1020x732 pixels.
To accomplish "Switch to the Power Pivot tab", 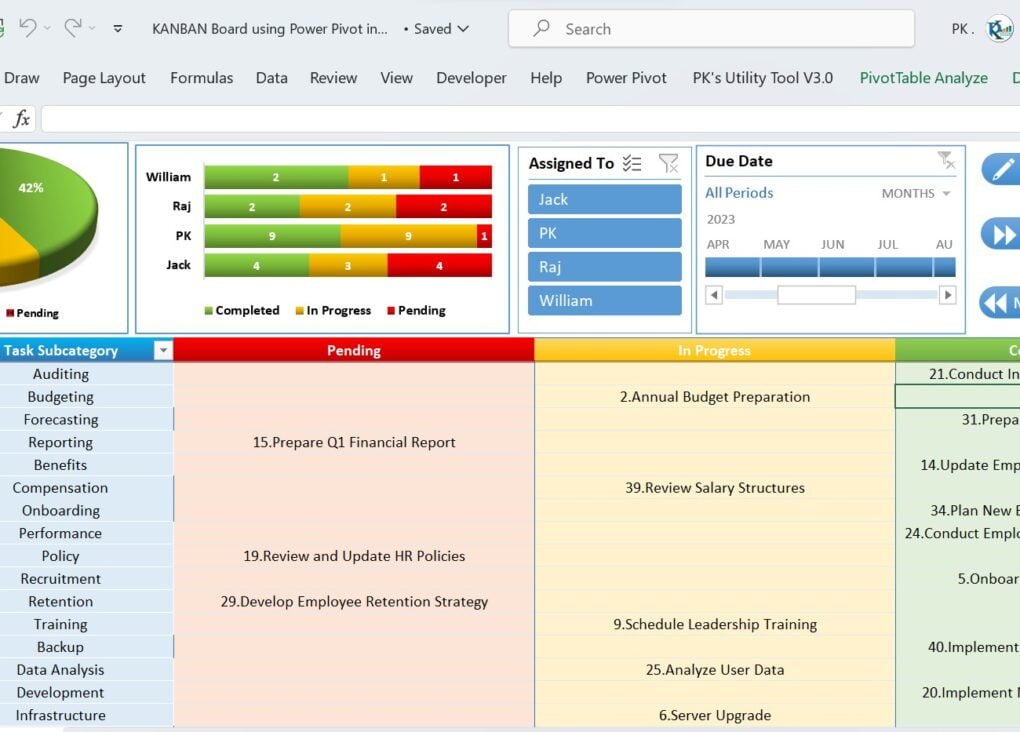I will (626, 77).
